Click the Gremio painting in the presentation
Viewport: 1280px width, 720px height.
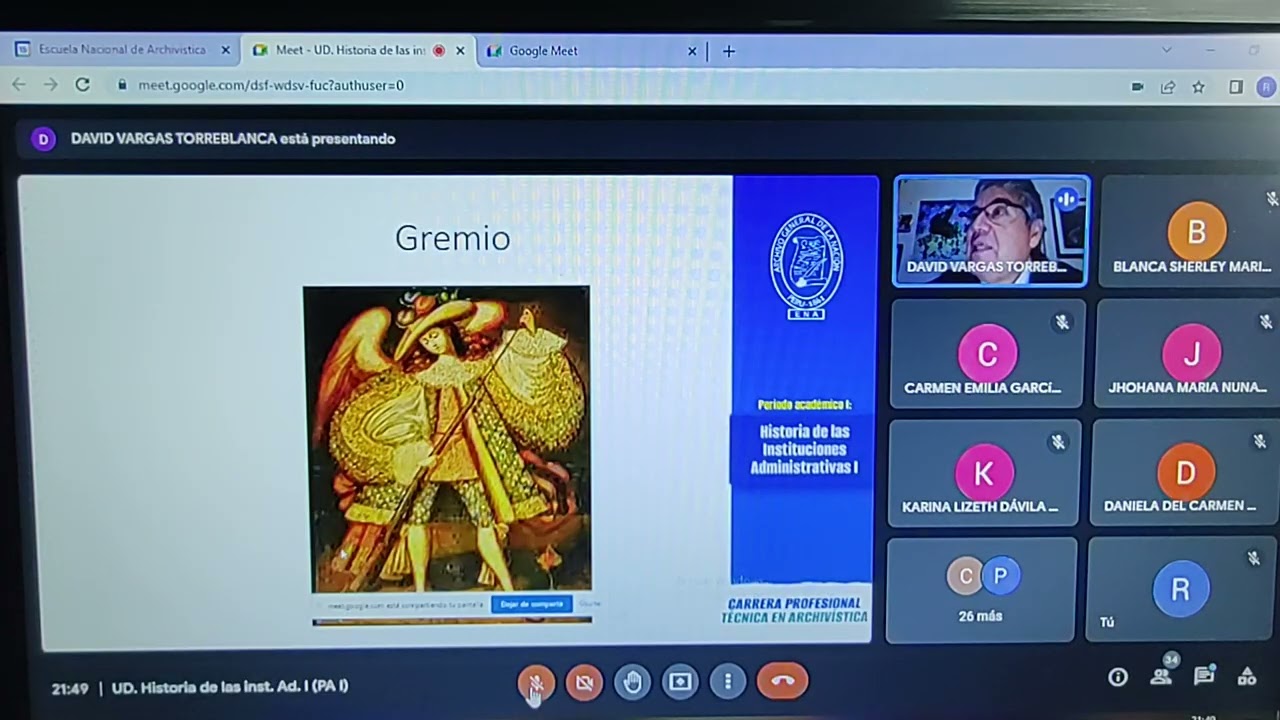coord(447,440)
